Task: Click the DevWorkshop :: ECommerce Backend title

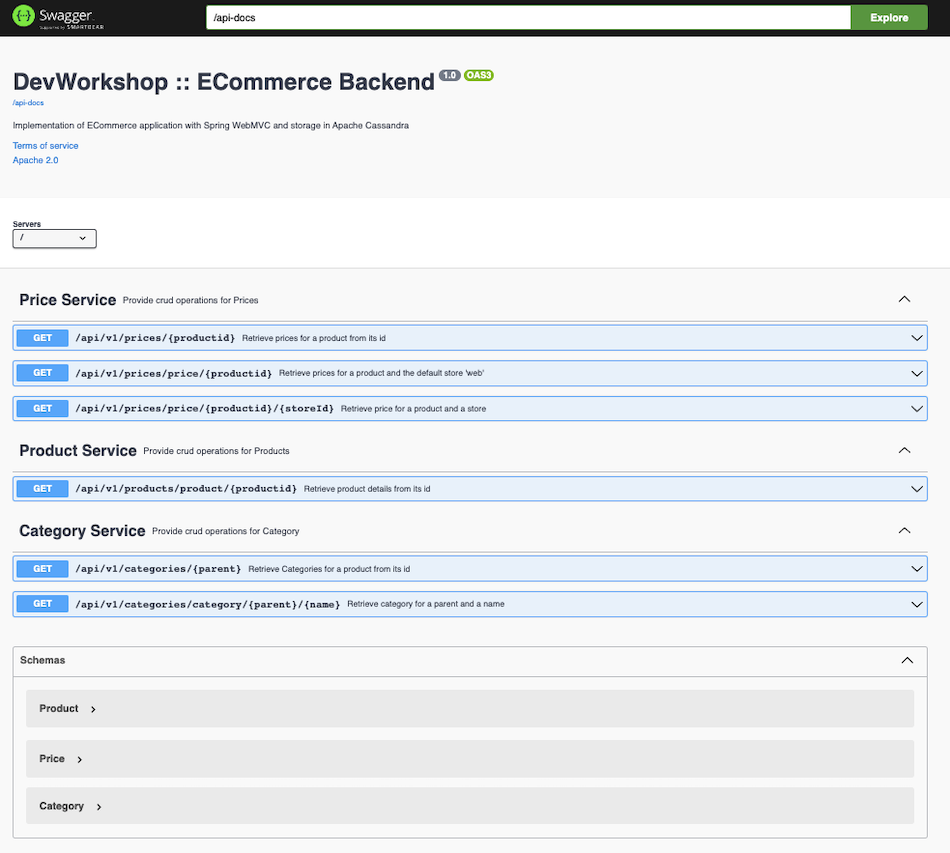Action: click(224, 82)
